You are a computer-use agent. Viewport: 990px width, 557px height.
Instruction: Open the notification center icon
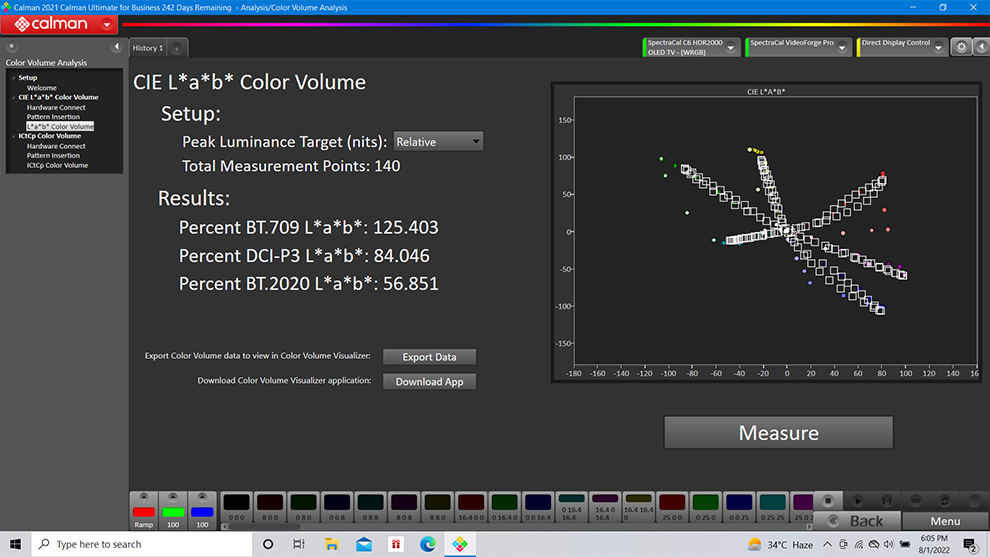coord(970,544)
